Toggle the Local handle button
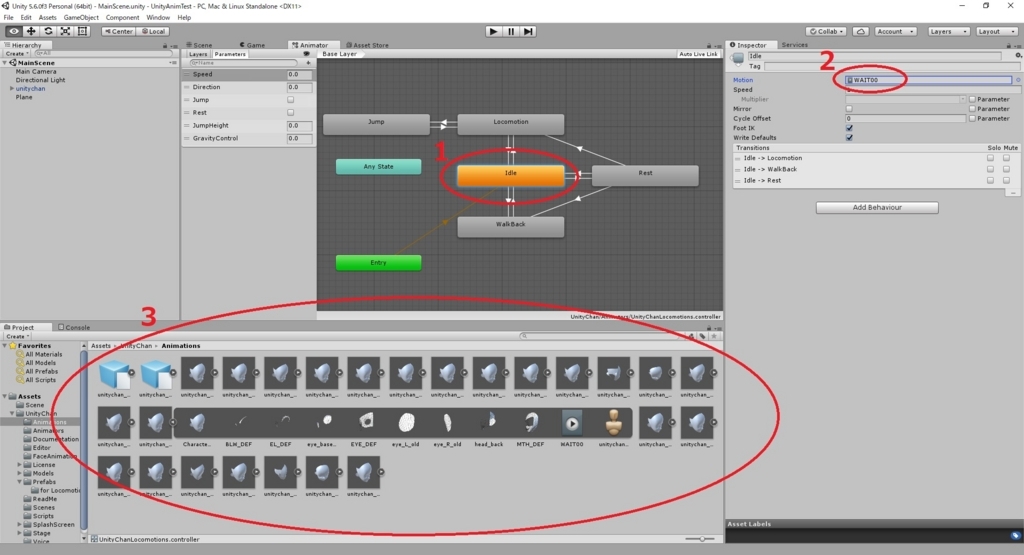1024x555 pixels. [153, 31]
